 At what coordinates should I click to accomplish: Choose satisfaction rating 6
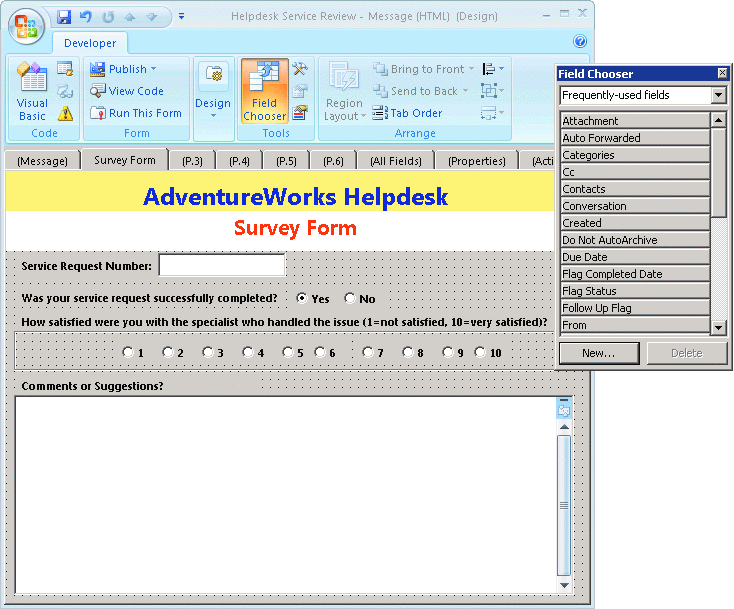point(320,352)
